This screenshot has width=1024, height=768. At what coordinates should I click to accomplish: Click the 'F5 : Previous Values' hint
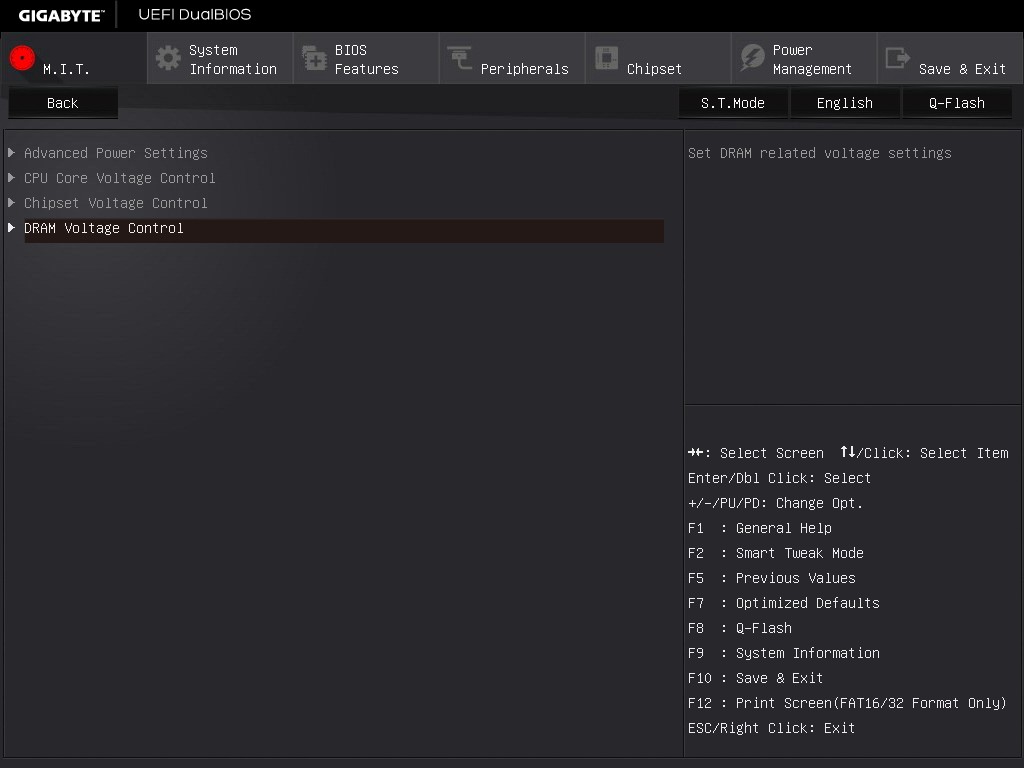(771, 578)
